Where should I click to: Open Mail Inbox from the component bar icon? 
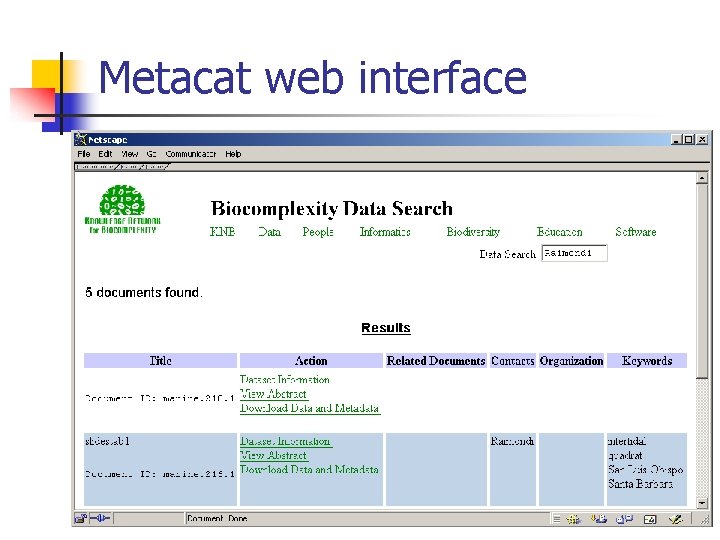(599, 519)
